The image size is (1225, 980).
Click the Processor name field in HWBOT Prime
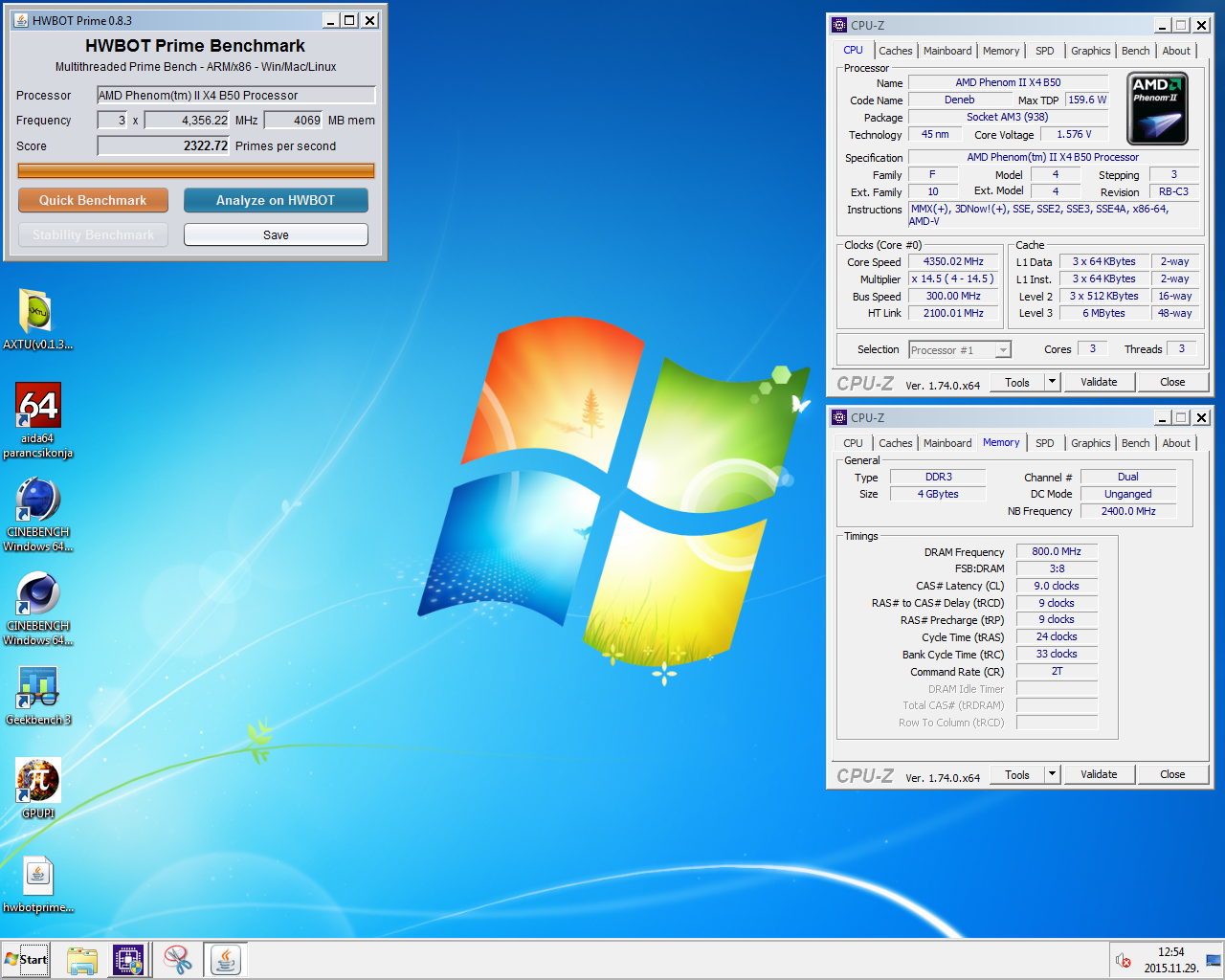[x=236, y=95]
